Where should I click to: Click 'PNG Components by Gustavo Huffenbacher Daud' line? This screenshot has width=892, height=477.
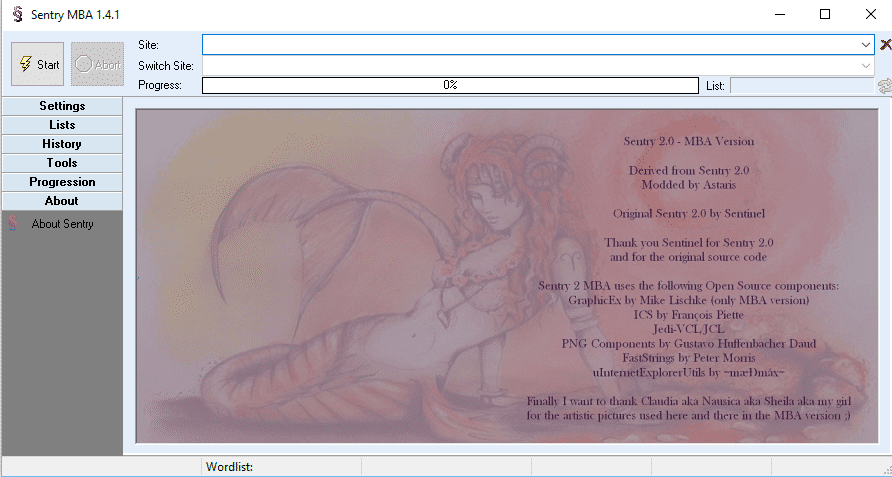[688, 344]
